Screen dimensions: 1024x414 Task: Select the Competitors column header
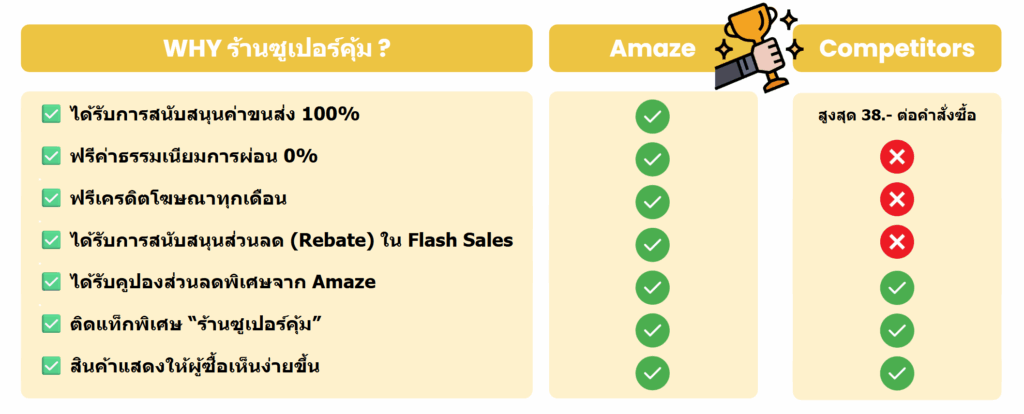click(x=896, y=48)
